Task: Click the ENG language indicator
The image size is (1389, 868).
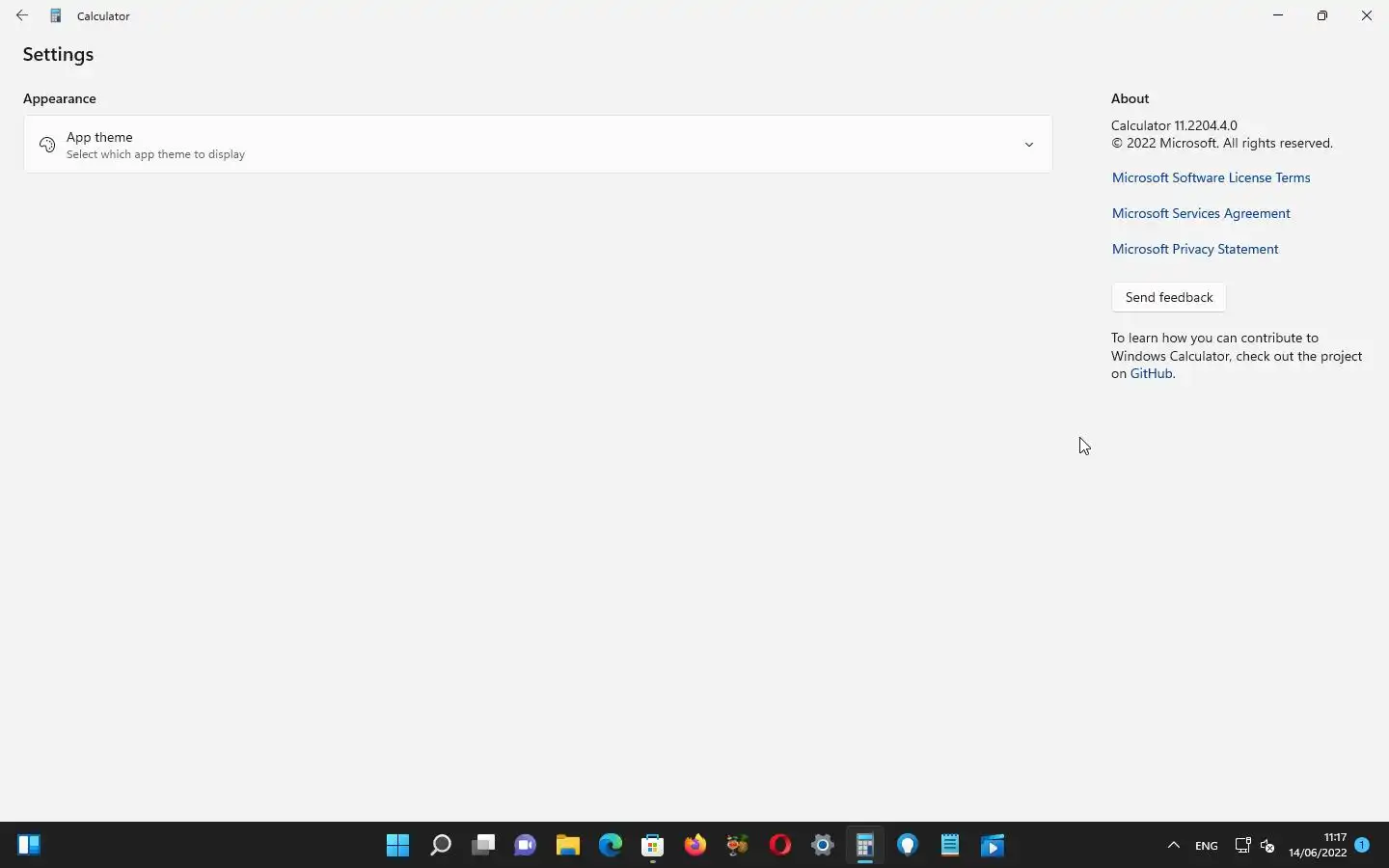Action: 1206,846
